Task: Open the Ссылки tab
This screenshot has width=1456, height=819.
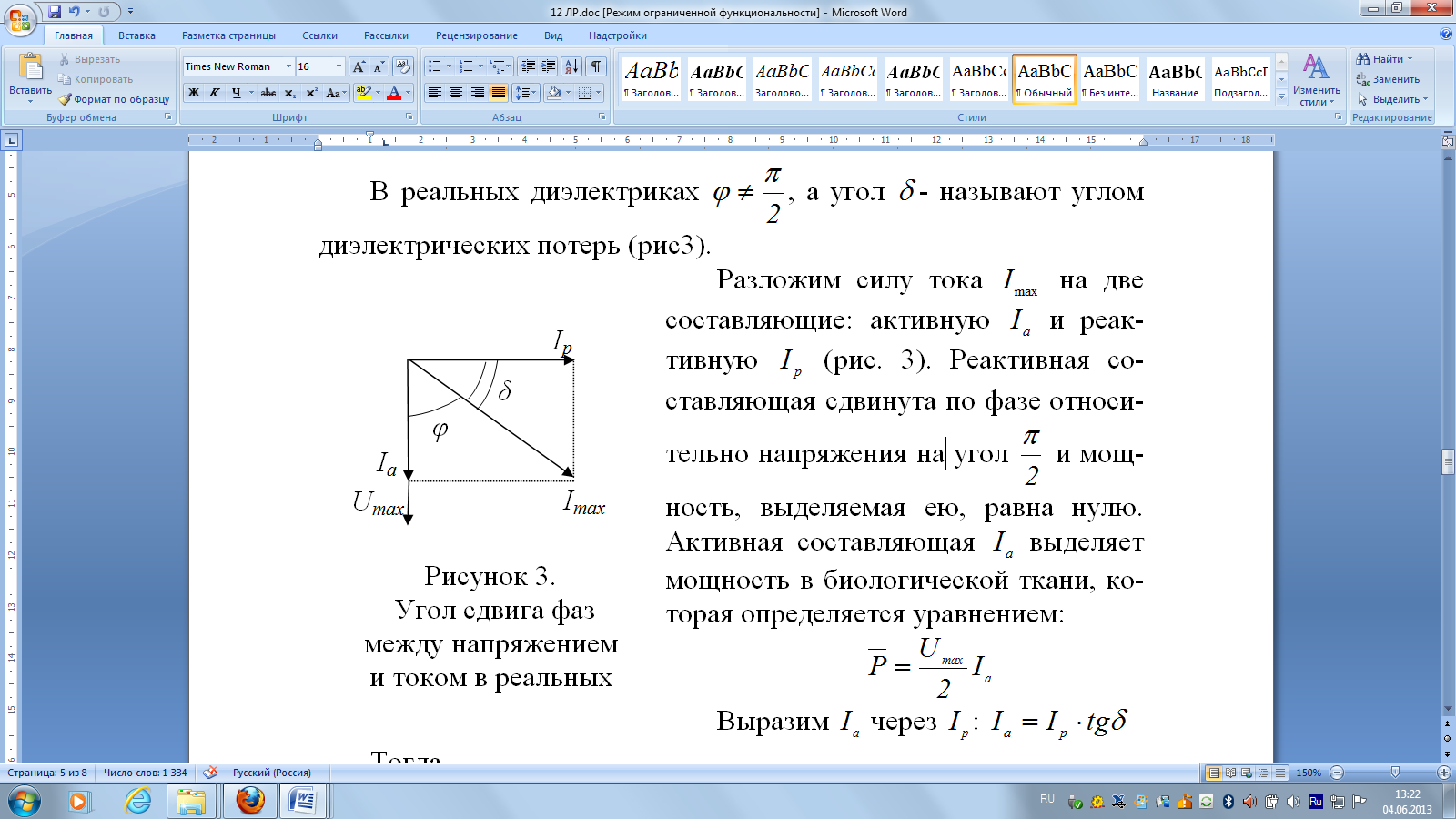Action: [x=319, y=35]
